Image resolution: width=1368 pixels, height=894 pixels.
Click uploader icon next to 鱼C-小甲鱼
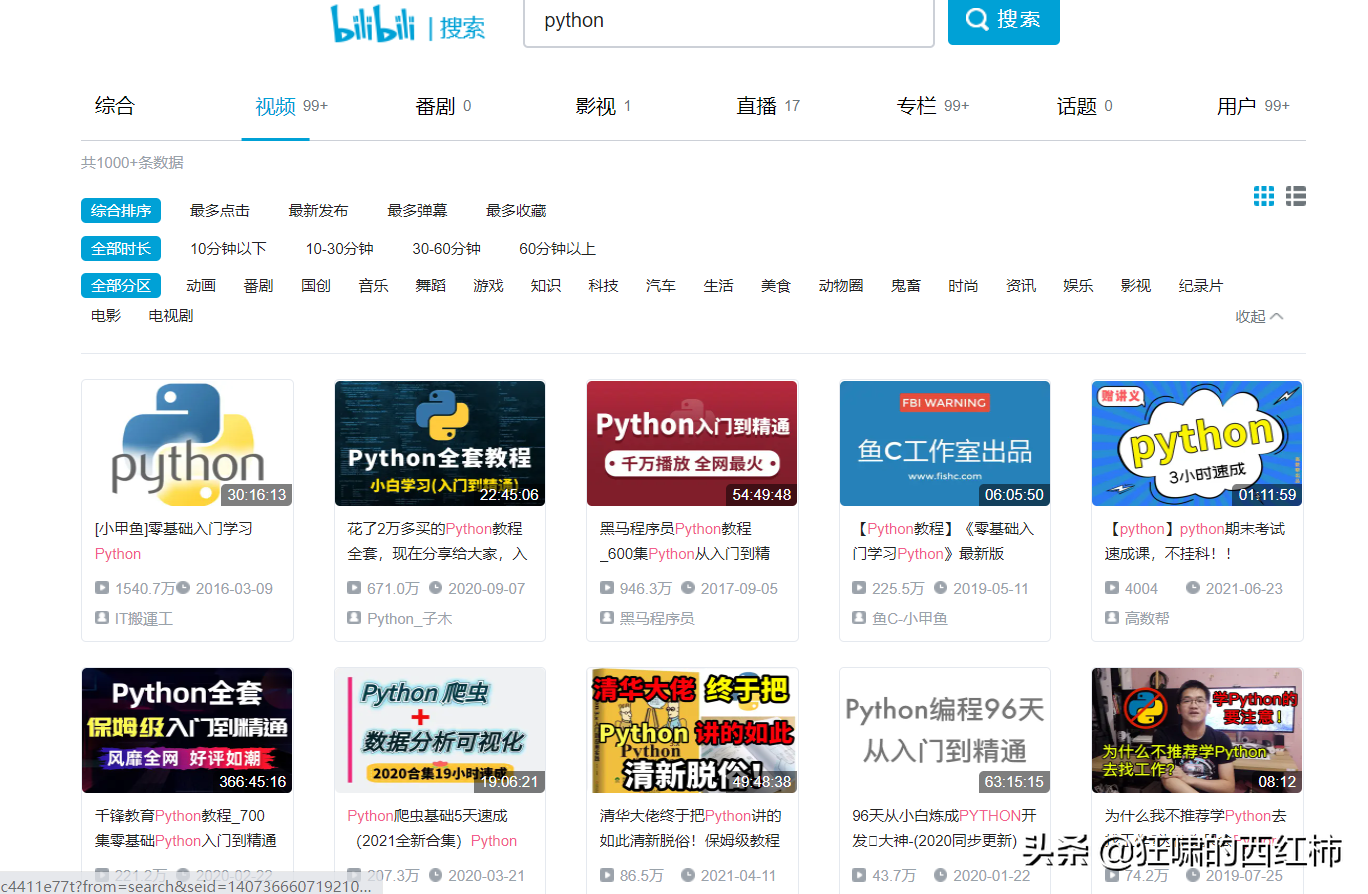coord(859,618)
